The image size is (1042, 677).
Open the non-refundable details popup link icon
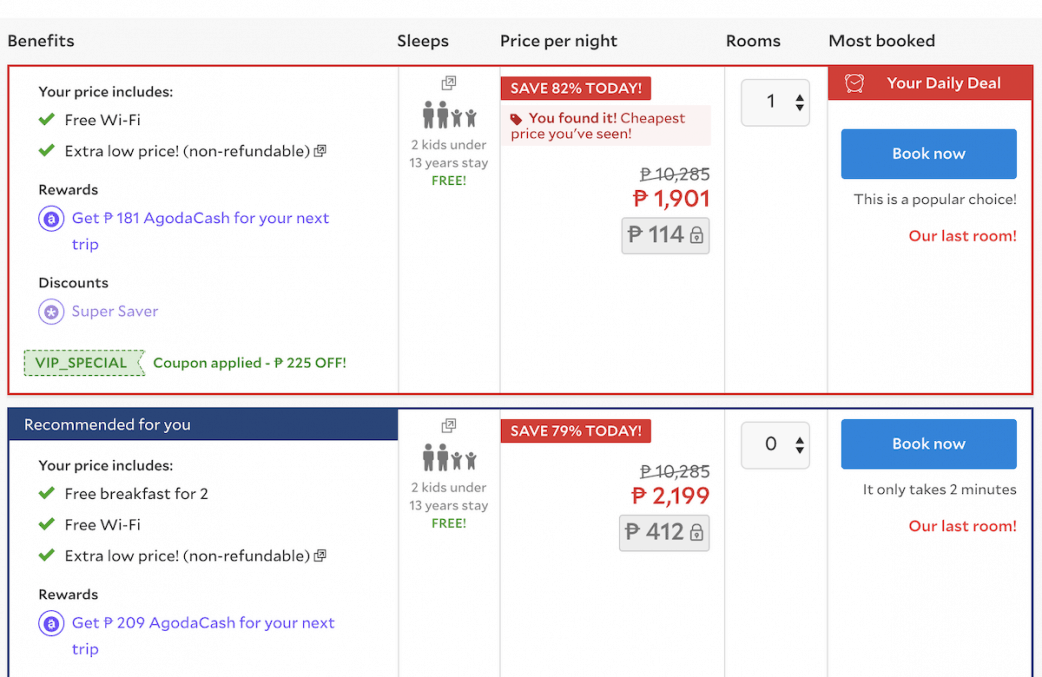[x=319, y=150]
